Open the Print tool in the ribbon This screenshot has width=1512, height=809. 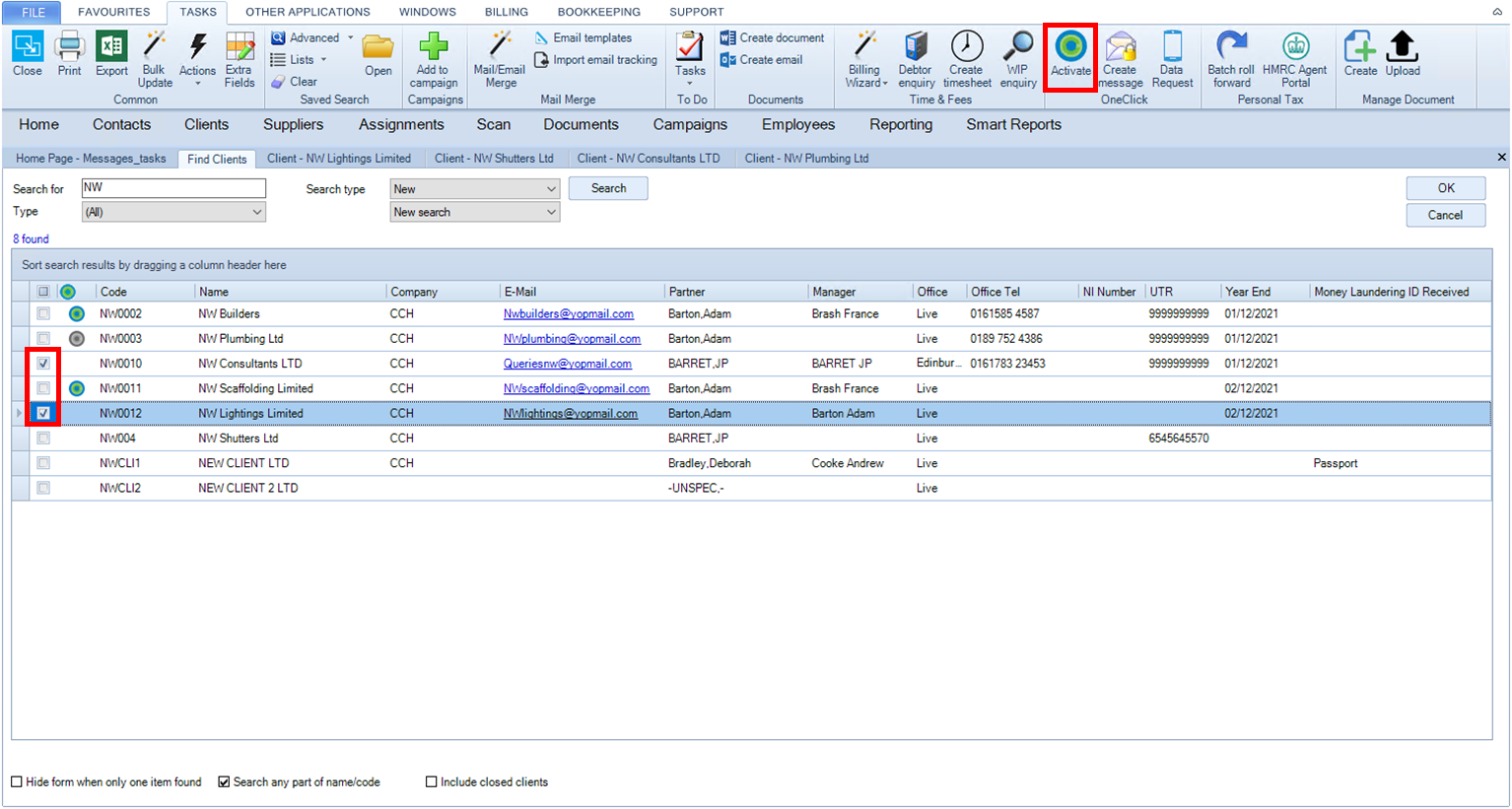(x=69, y=54)
